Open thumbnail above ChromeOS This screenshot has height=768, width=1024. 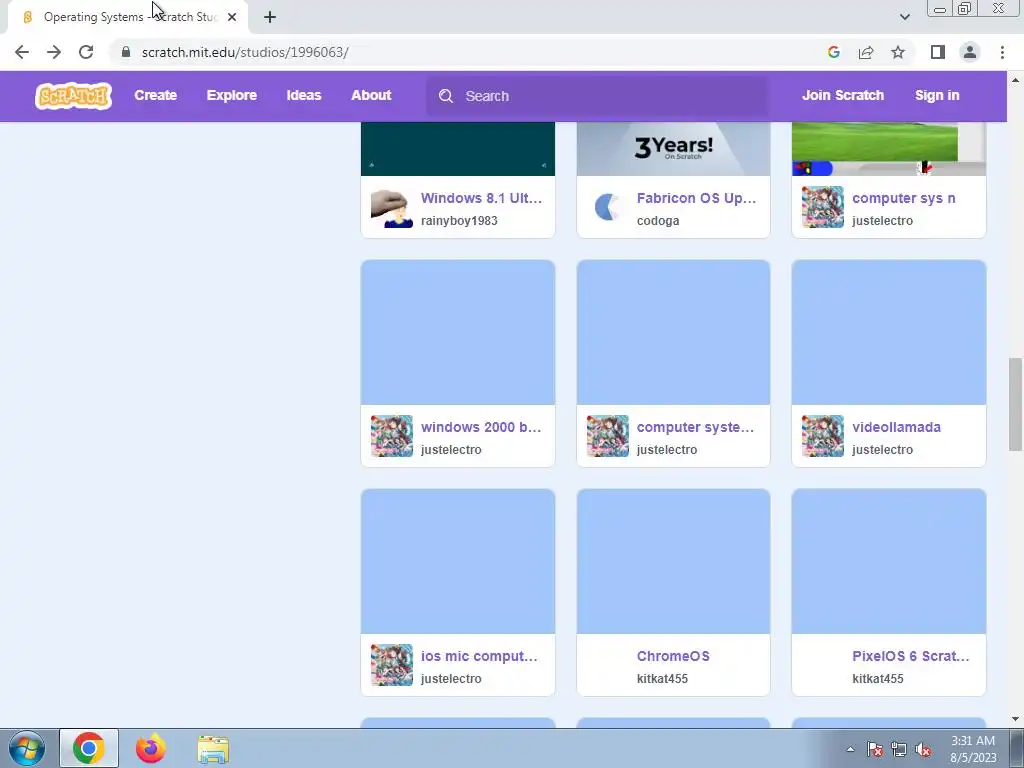[x=673, y=562]
